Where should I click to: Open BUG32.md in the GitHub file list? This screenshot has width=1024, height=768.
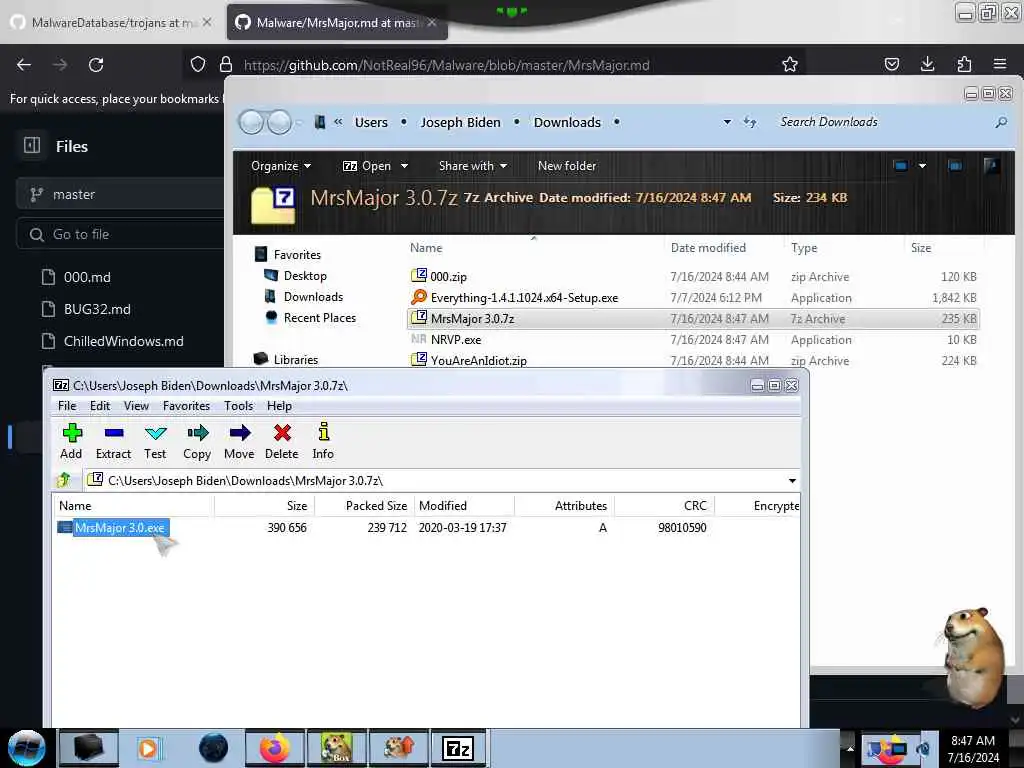pos(97,309)
